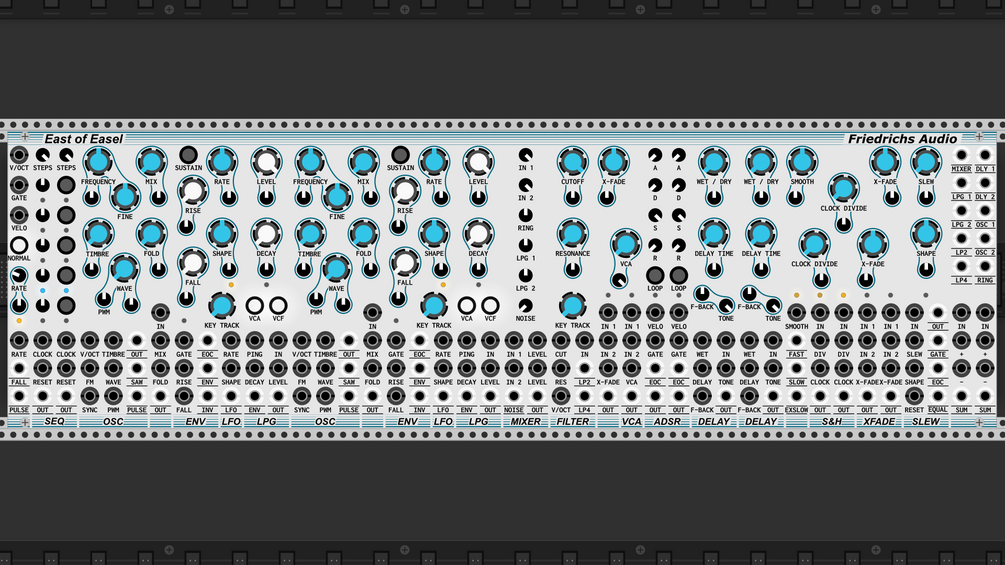Click the DLY 2 jack

[985, 183]
